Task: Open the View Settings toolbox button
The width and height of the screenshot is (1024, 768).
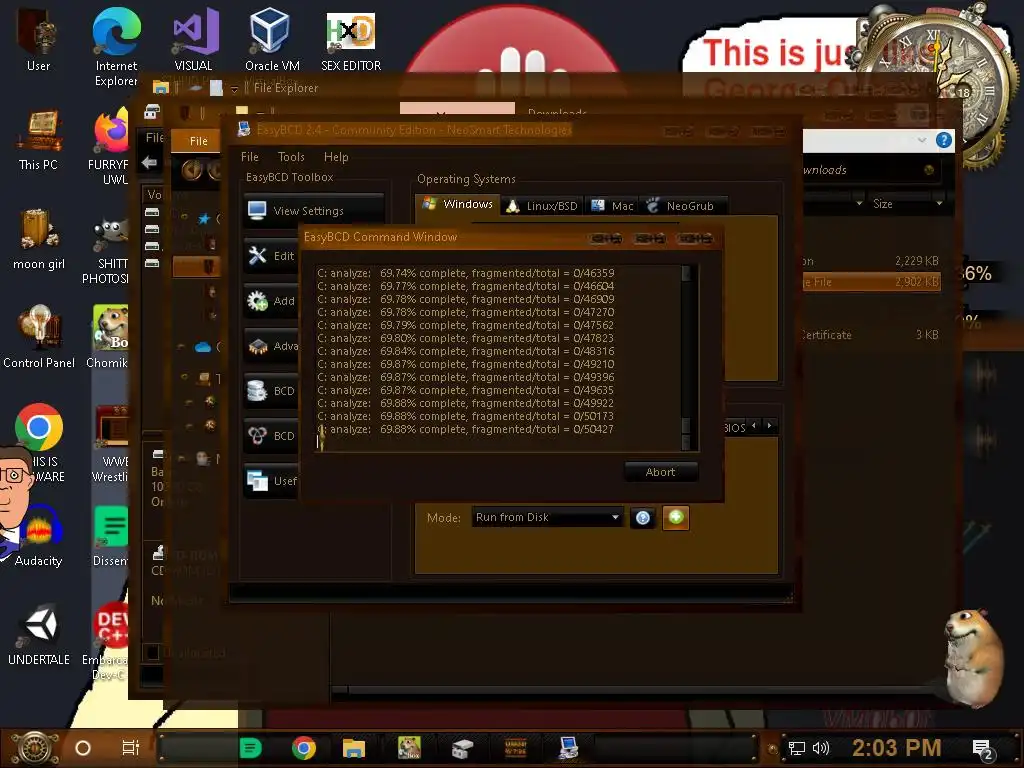Action: tap(313, 211)
